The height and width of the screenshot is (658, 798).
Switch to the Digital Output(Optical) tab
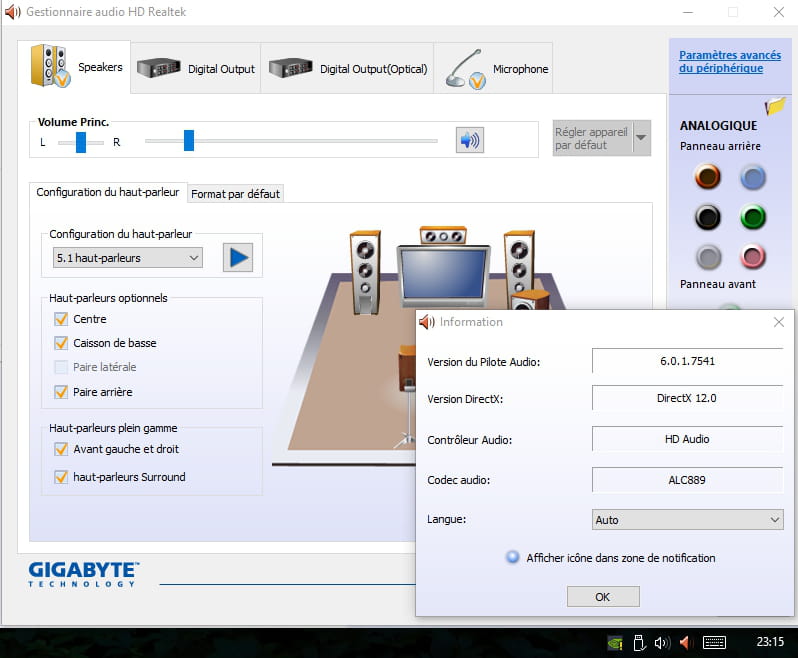click(348, 68)
